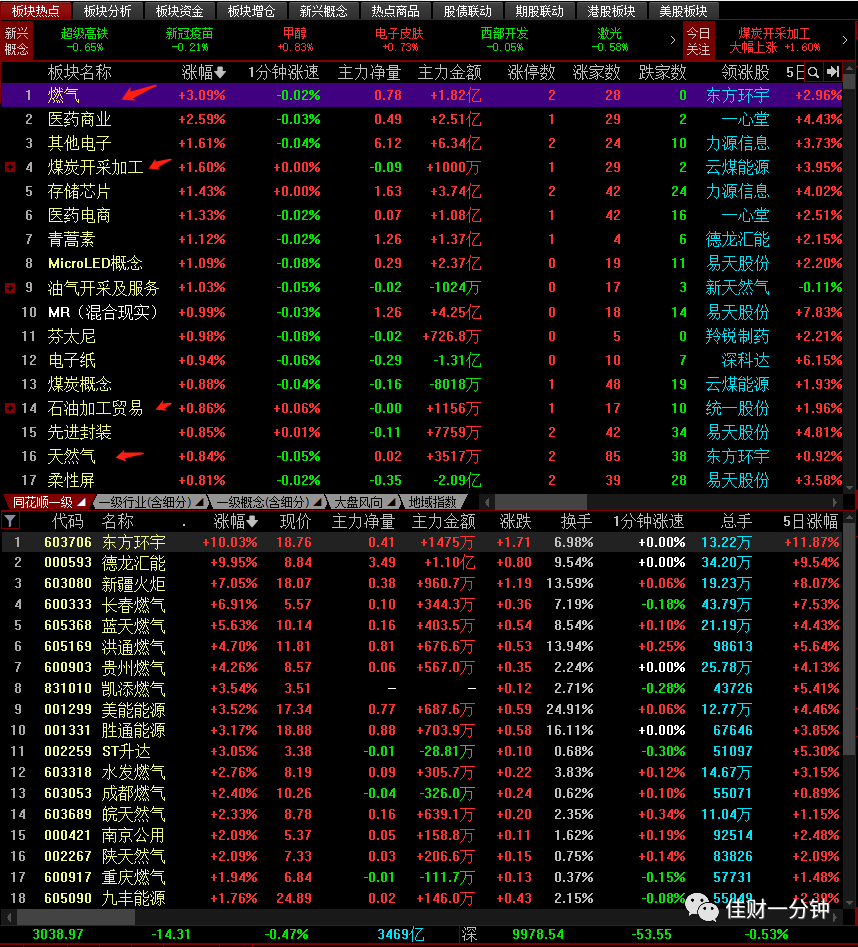Select the 存储芯片 sector row
Viewport: 858px width, 947px height.
(x=423, y=191)
